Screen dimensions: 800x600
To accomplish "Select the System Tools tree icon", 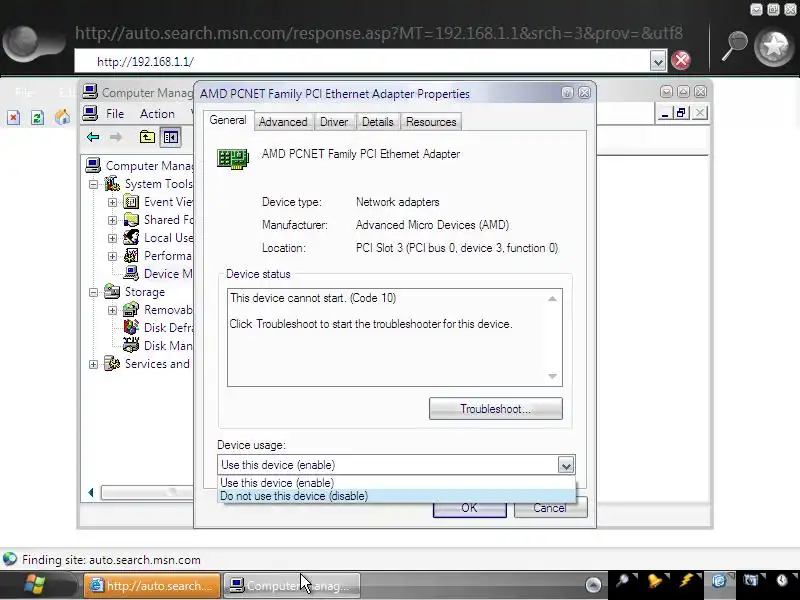I will (x=112, y=184).
